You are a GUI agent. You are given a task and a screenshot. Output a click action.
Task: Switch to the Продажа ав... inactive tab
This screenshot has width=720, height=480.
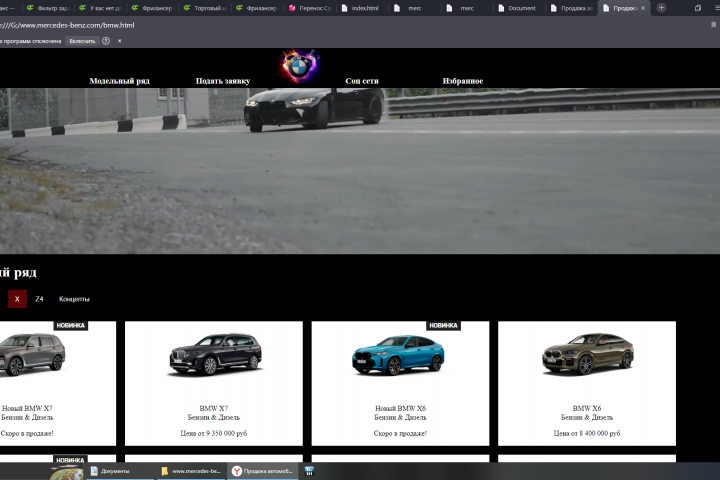pyautogui.click(x=572, y=8)
